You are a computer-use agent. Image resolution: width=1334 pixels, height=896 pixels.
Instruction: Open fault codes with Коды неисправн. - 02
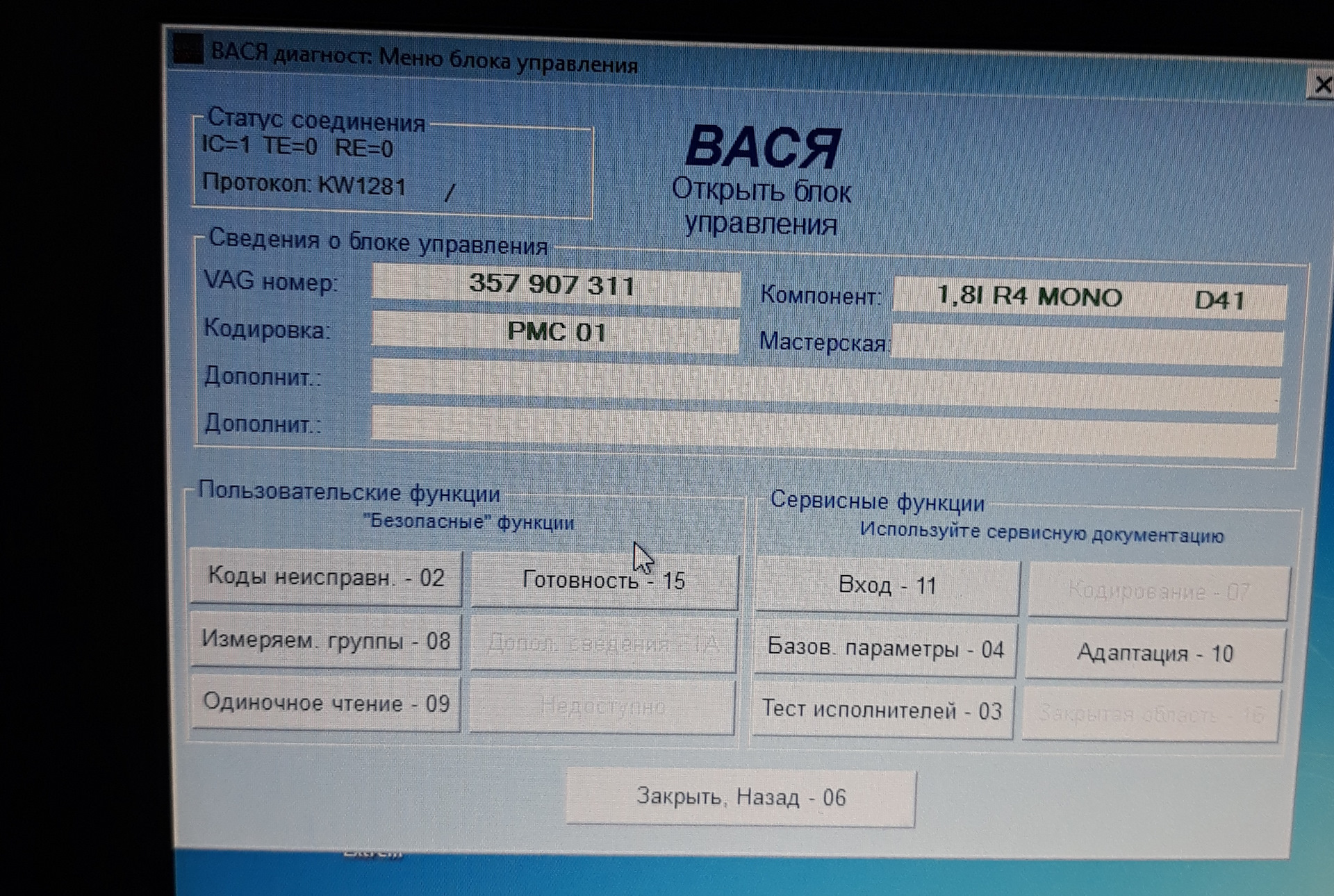click(x=325, y=577)
